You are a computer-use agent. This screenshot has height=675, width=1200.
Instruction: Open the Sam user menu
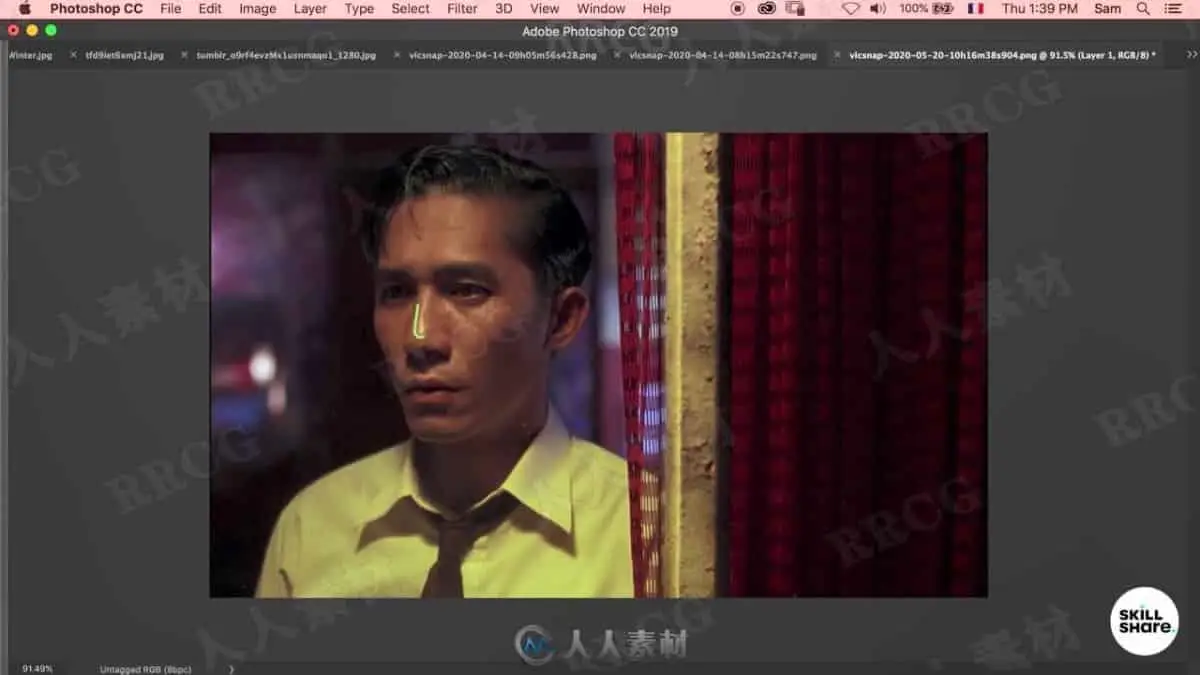point(1107,8)
